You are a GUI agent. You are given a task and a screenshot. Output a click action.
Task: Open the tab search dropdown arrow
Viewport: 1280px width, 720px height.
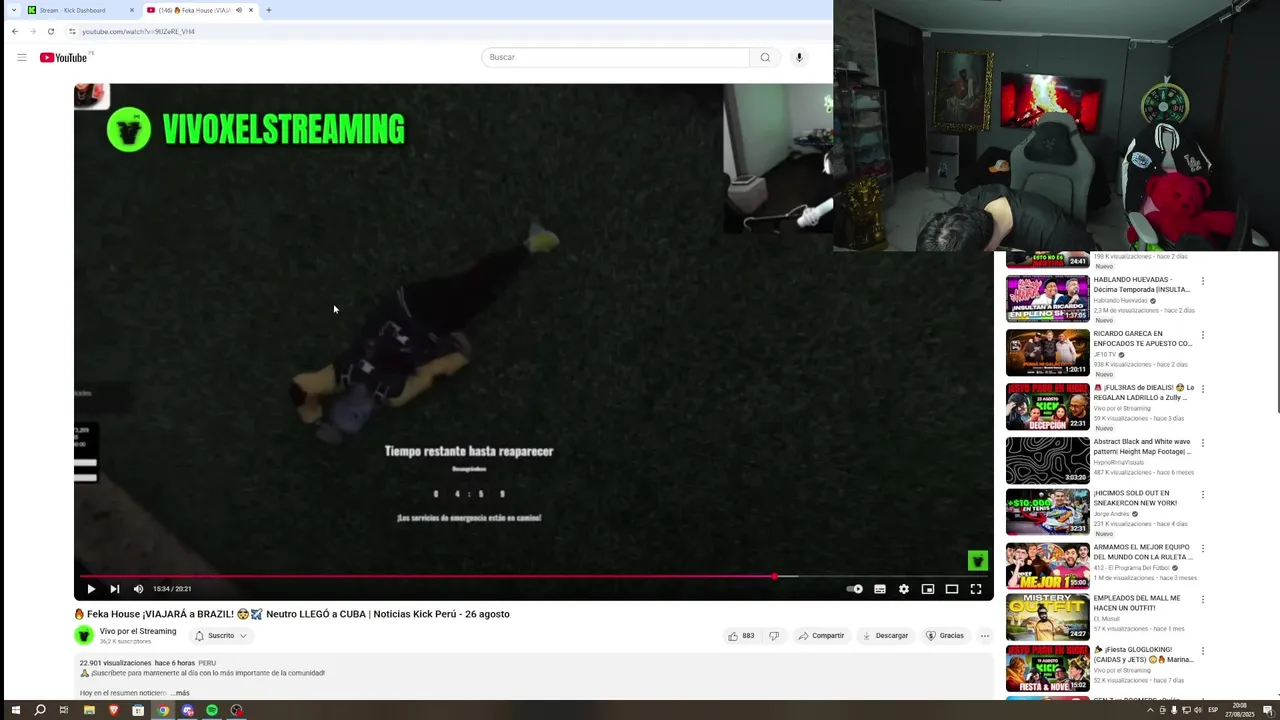click(x=13, y=10)
